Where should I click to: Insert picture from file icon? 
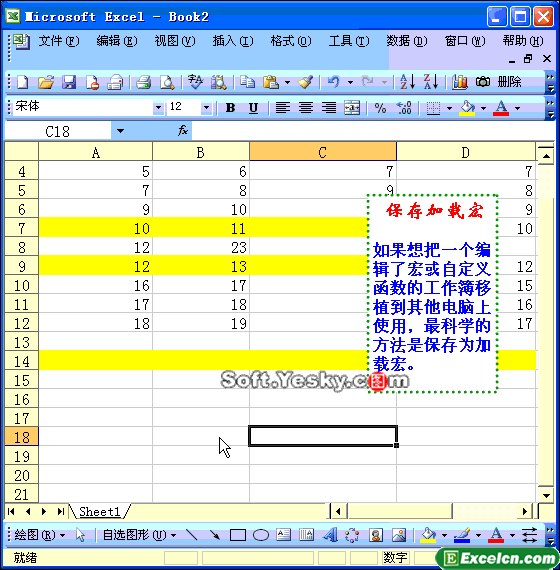[399, 535]
